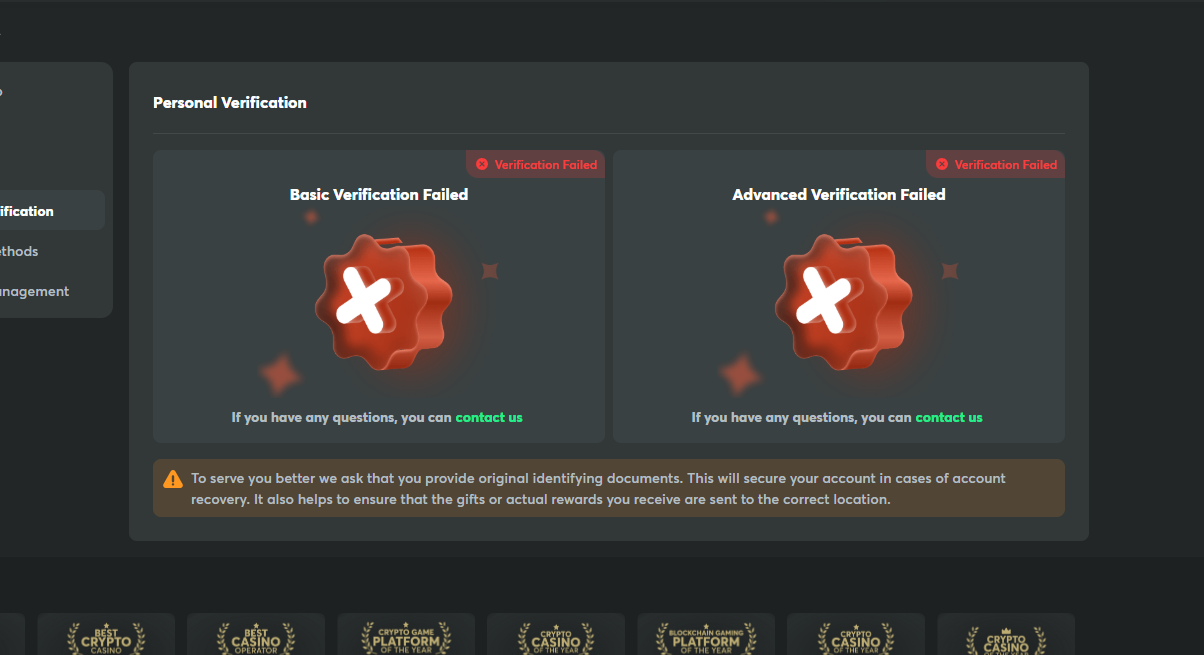Click the Crypto Casino badge right of Blockchain Gaming
Image resolution: width=1204 pixels, height=655 pixels.
[x=856, y=635]
